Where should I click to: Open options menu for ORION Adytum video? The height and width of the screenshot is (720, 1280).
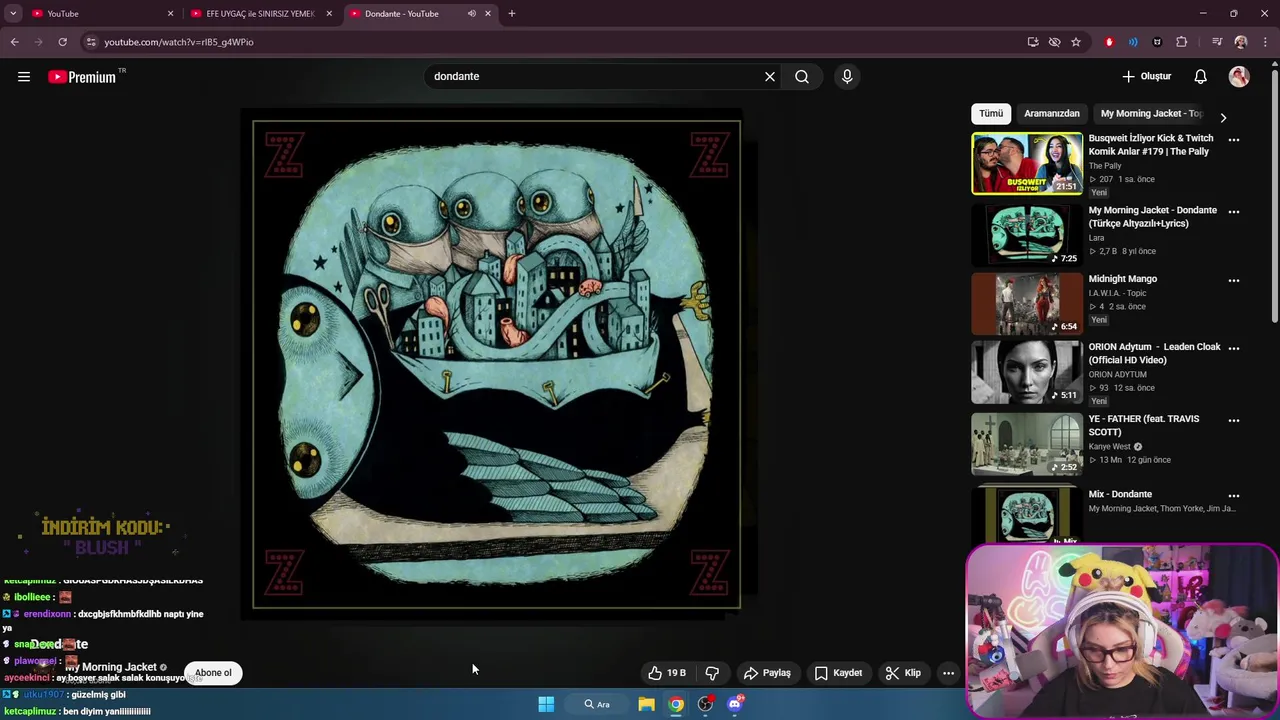click(1234, 348)
